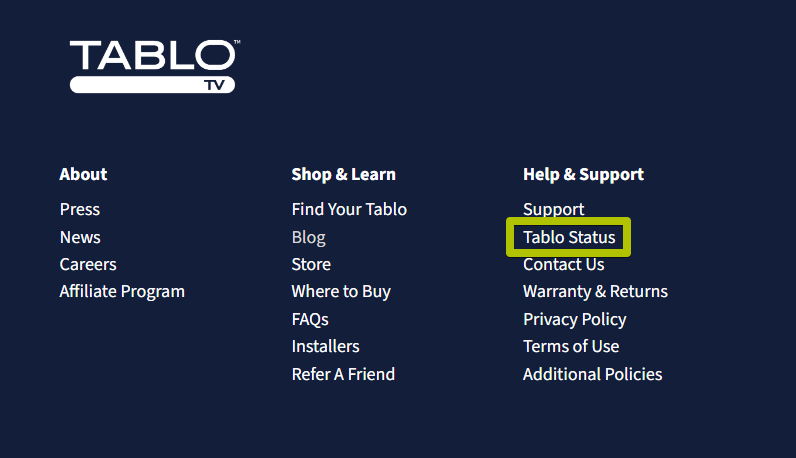Open Where to Buy page
Viewport: 796px width, 458px height.
coord(341,292)
